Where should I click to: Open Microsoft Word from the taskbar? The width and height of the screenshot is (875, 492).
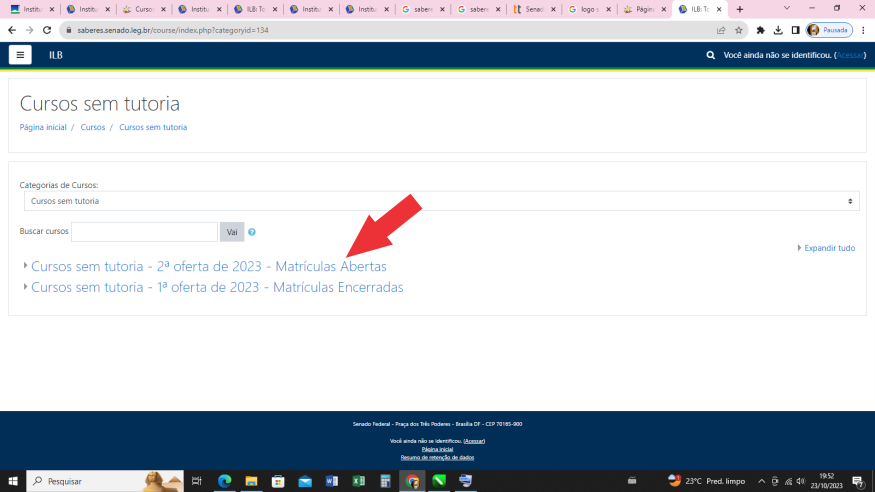pyautogui.click(x=332, y=481)
